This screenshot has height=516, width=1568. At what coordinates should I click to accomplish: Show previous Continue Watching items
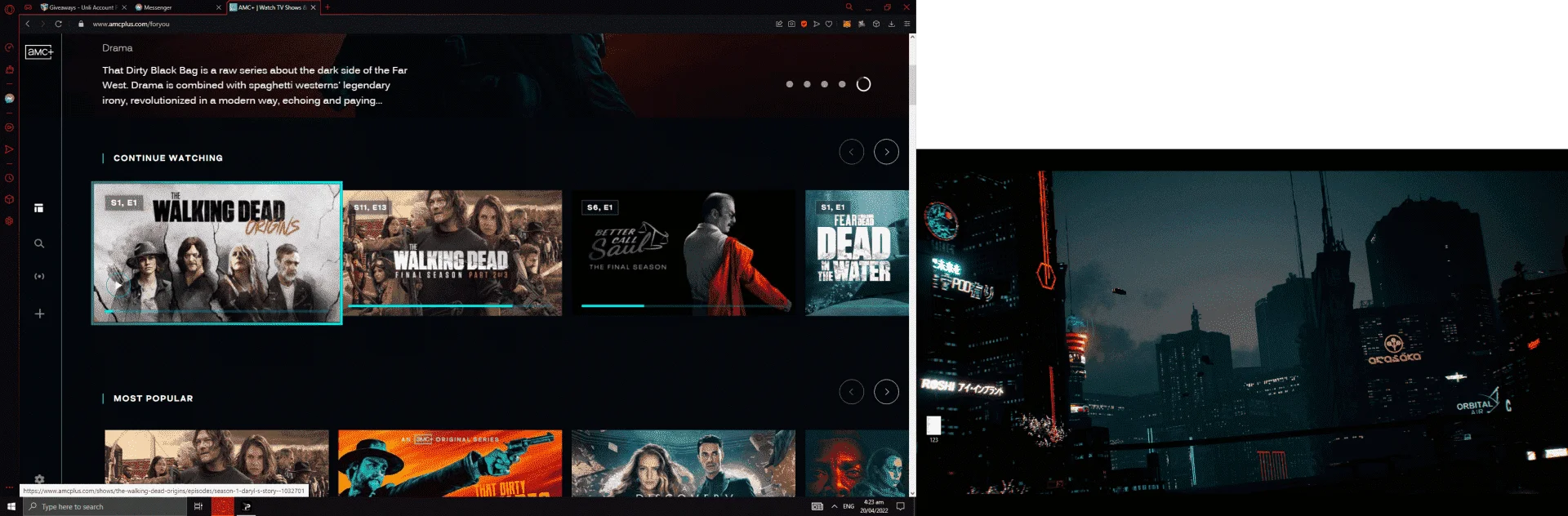(852, 152)
